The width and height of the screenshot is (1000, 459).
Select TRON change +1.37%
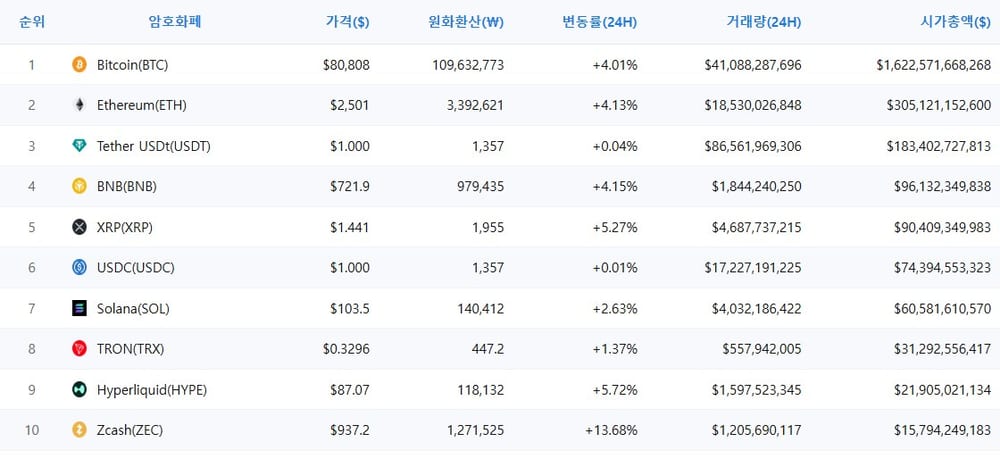pyautogui.click(x=615, y=349)
